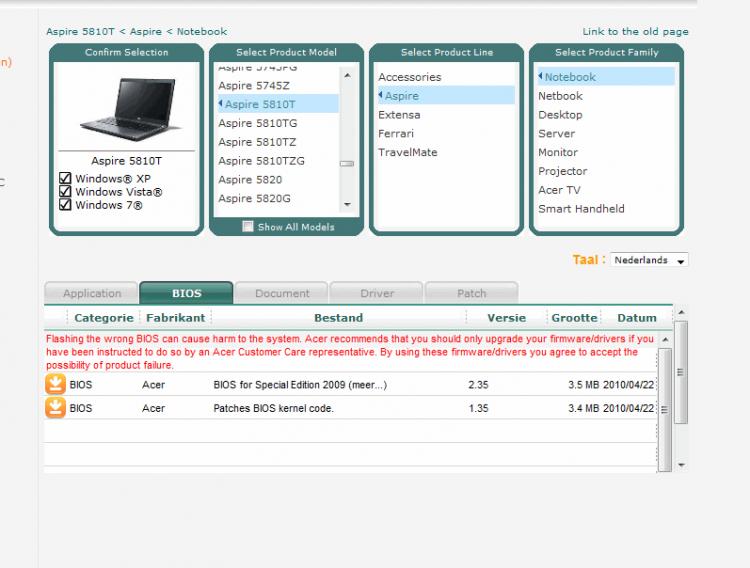This screenshot has width=750, height=568.
Task: Select Notebook product family
Action: (x=606, y=77)
